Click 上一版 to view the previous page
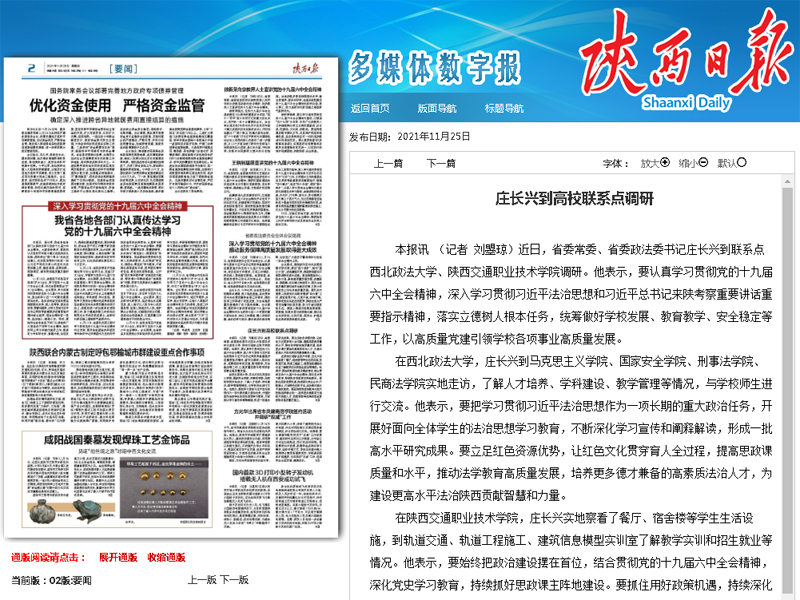This screenshot has height=600, width=800. [202, 579]
